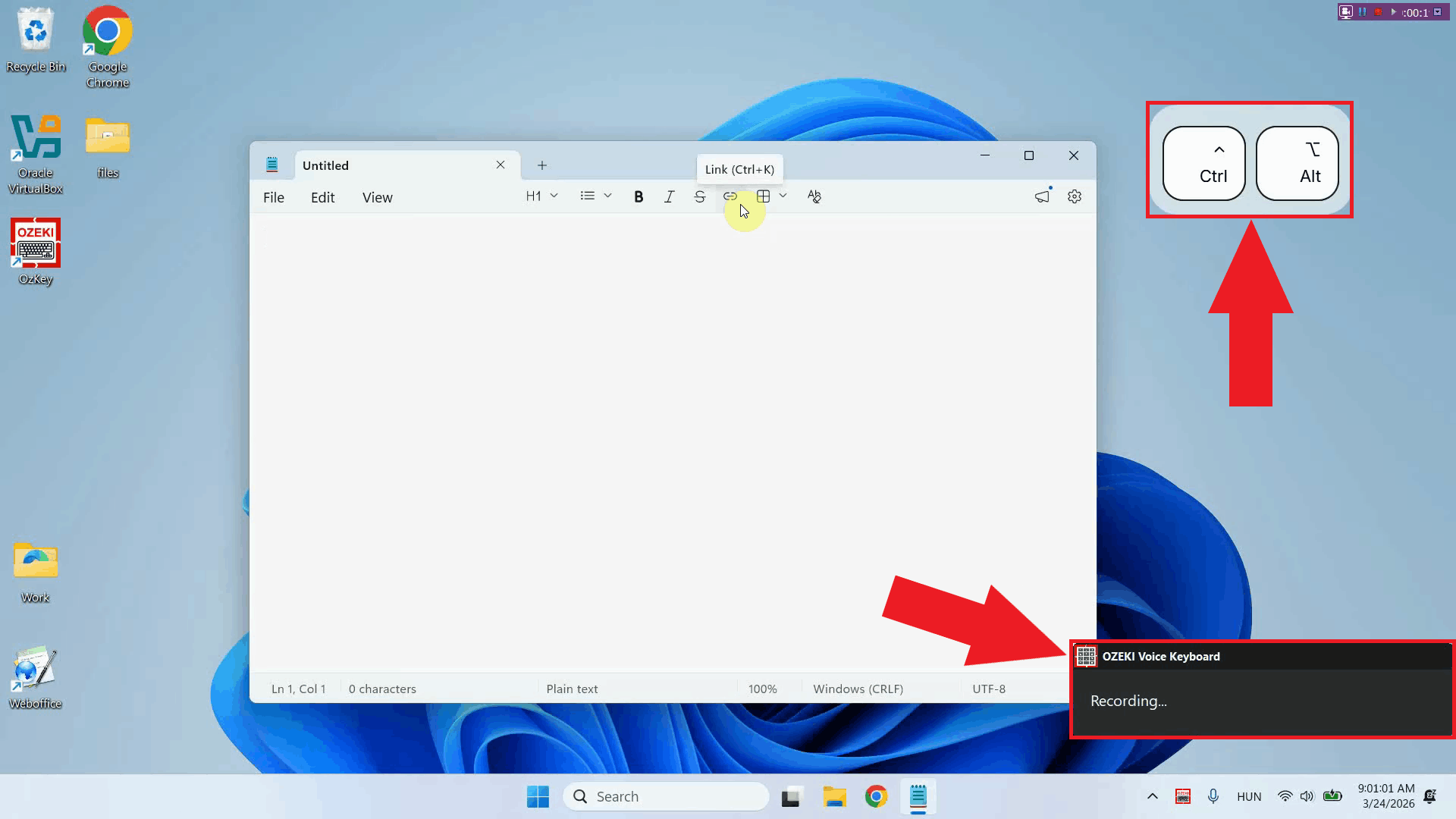Open the Google Chrome desktop shortcut
1456x819 pixels.
click(108, 47)
